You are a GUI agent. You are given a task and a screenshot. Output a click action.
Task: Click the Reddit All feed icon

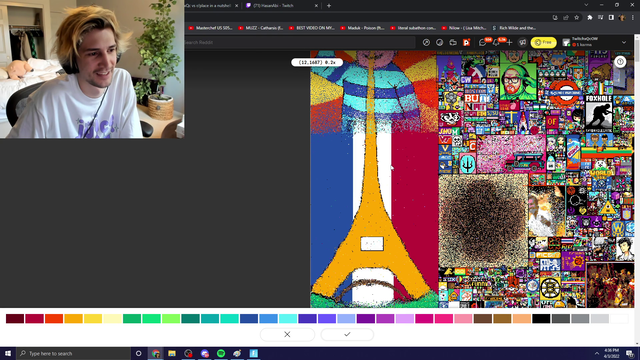point(440,42)
